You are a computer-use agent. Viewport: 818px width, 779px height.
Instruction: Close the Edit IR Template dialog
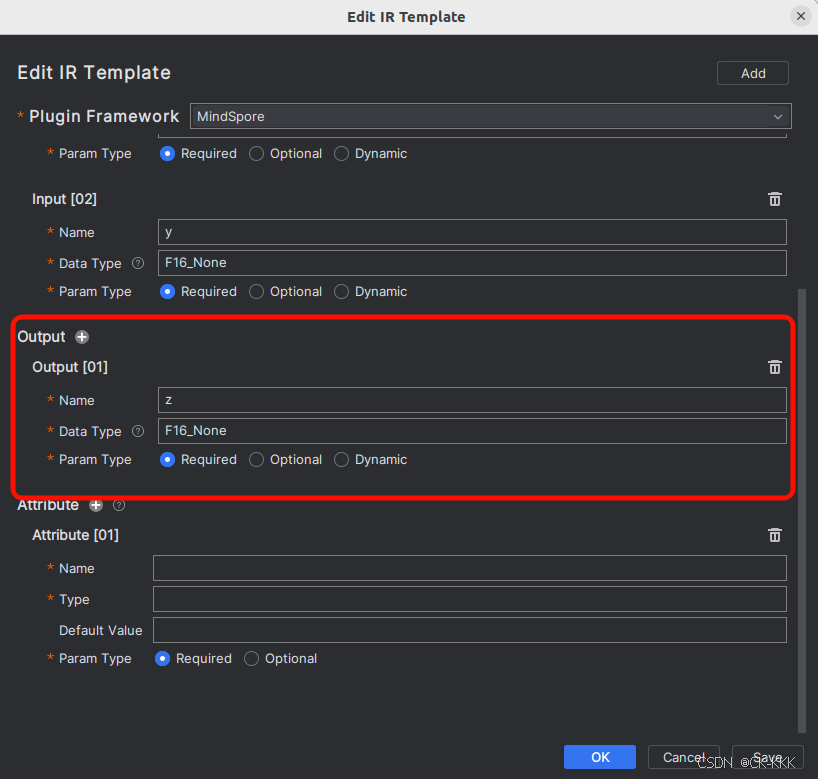pos(800,16)
